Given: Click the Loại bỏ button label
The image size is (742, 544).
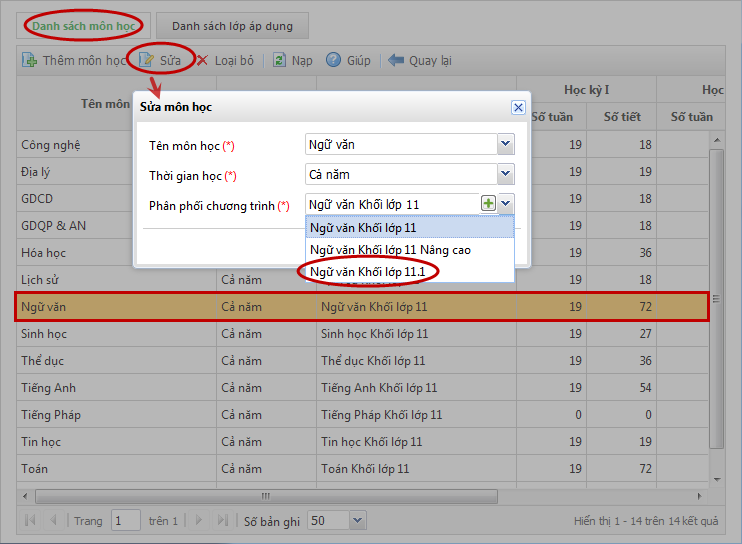Looking at the screenshot, I should point(234,61).
